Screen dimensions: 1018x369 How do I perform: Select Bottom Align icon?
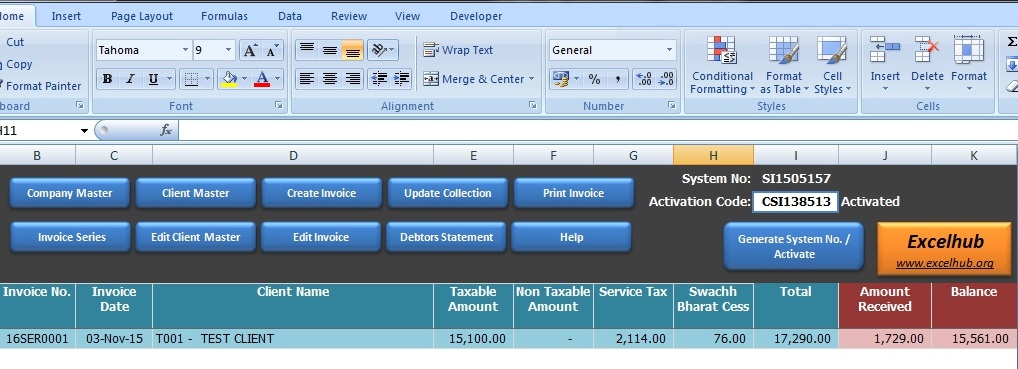tap(353, 50)
